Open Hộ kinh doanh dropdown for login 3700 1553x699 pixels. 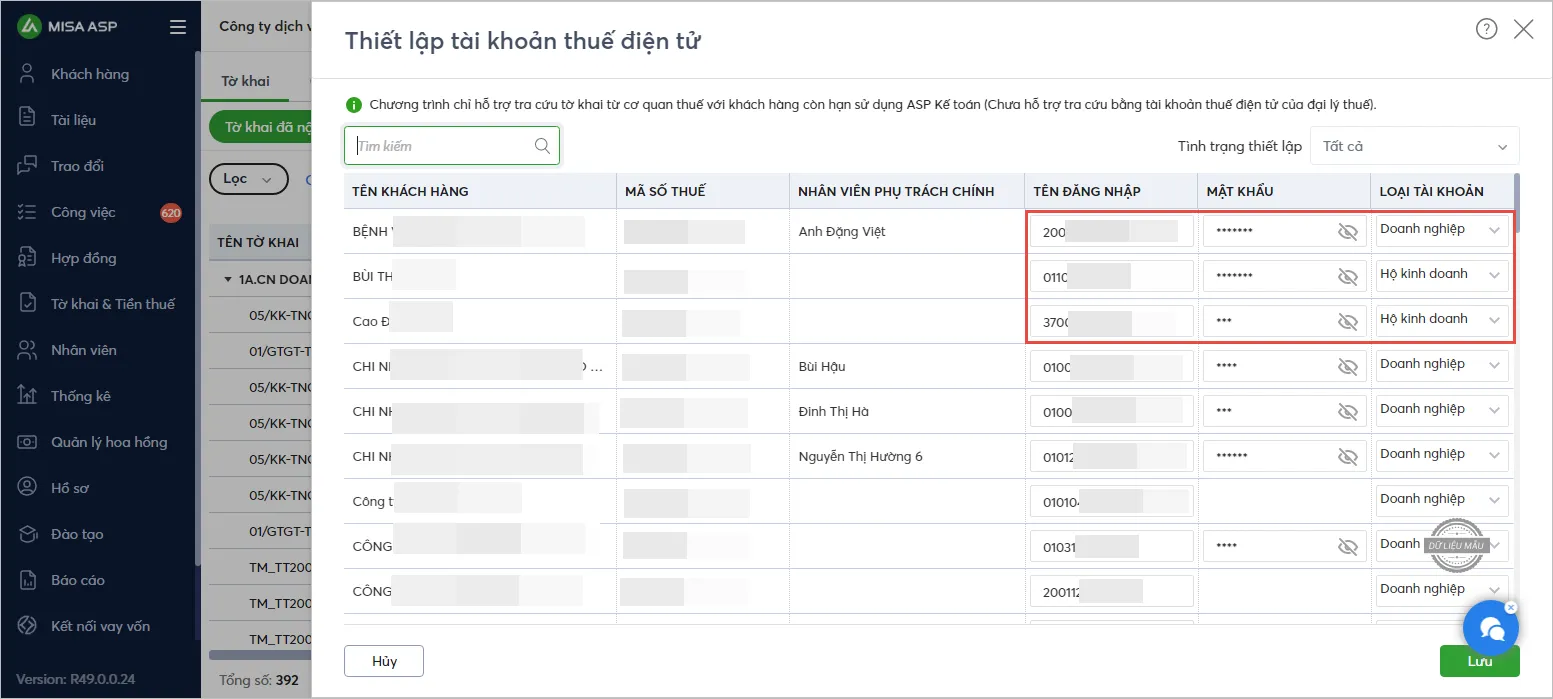(x=1442, y=319)
